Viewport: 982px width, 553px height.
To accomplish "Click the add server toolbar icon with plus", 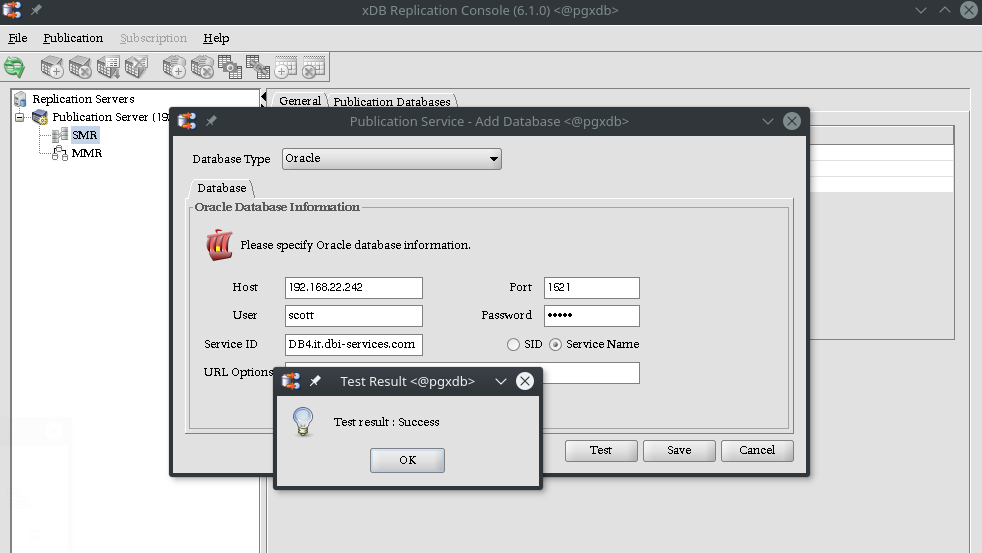I will click(x=51, y=67).
